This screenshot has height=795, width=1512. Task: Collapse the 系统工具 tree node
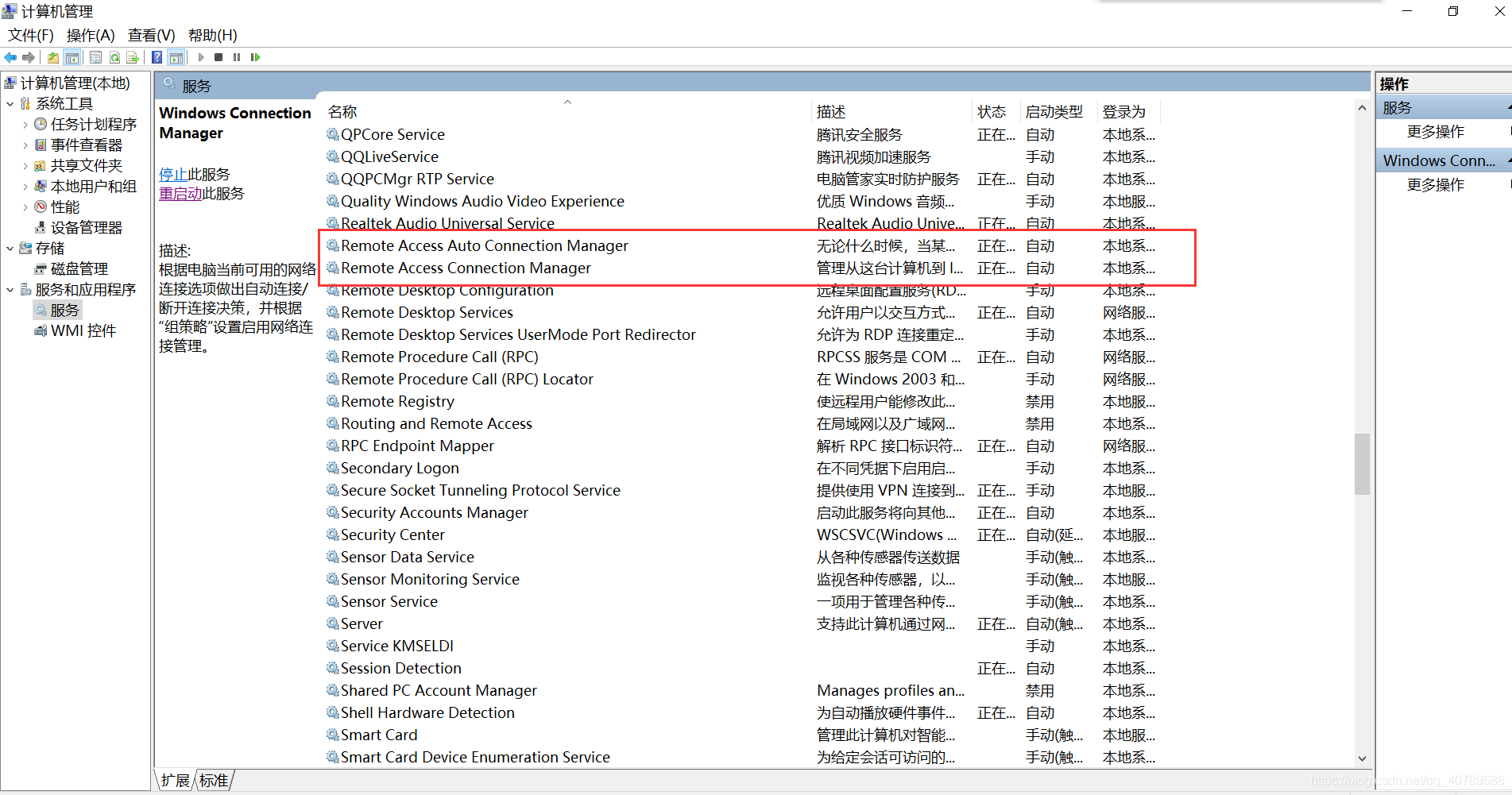(x=10, y=103)
